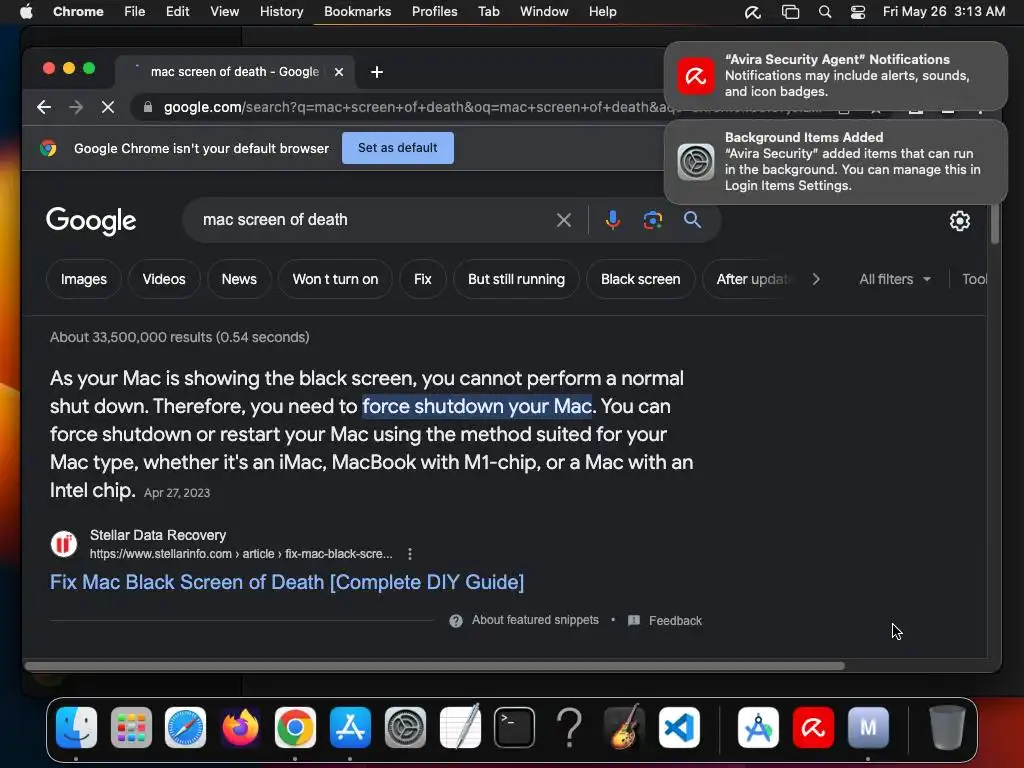Open the Trash in the dock
Image resolution: width=1024 pixels, height=768 pixels.
point(947,727)
